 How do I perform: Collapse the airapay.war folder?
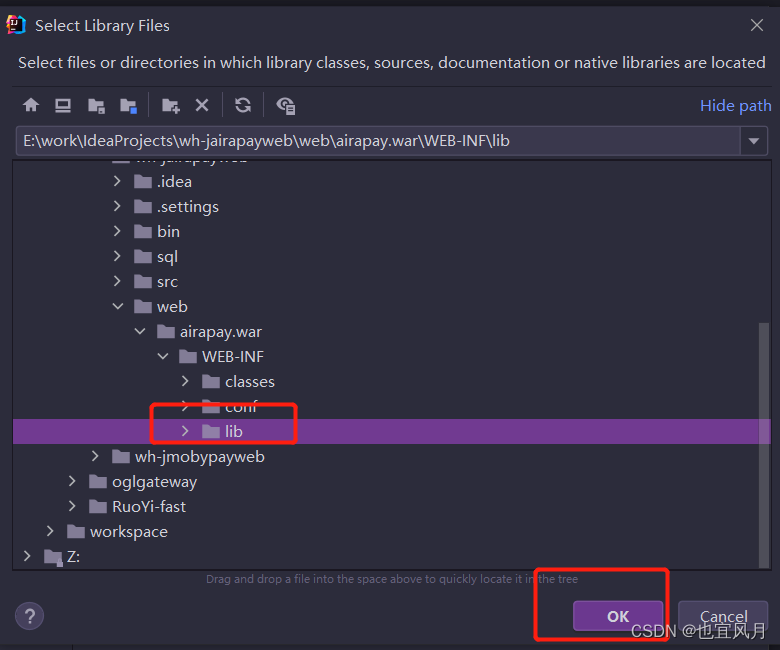(140, 331)
